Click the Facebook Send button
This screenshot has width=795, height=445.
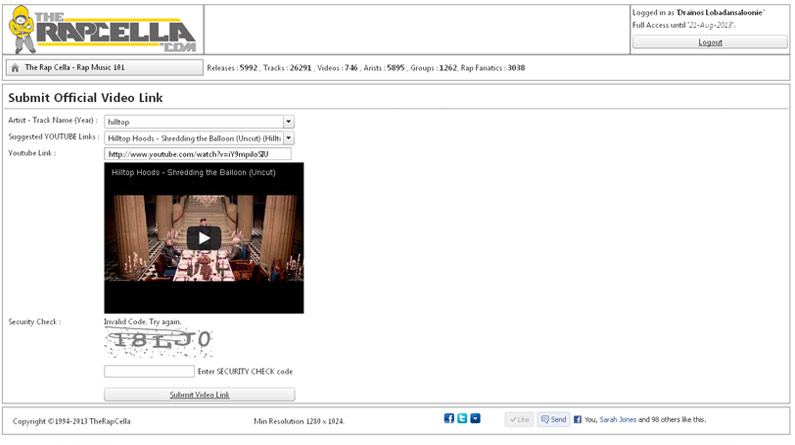coord(553,419)
